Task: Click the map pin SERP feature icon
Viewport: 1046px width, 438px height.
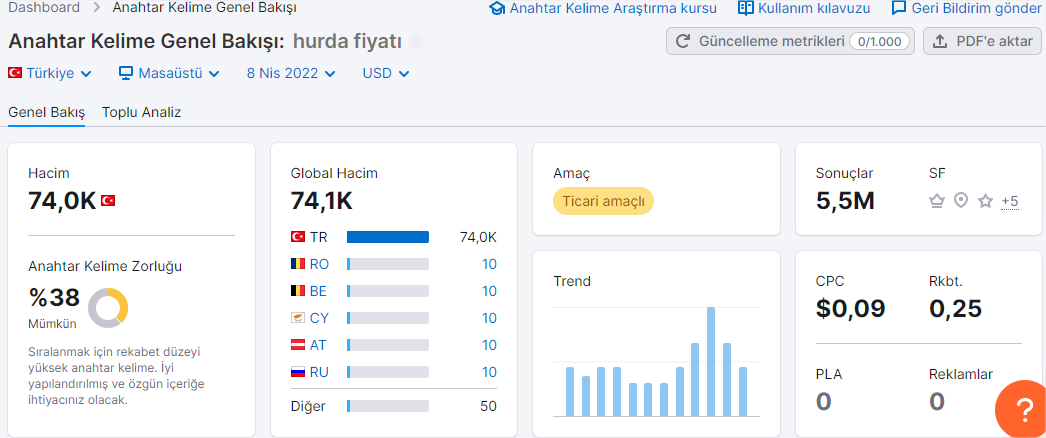Action: pyautogui.click(x=961, y=200)
